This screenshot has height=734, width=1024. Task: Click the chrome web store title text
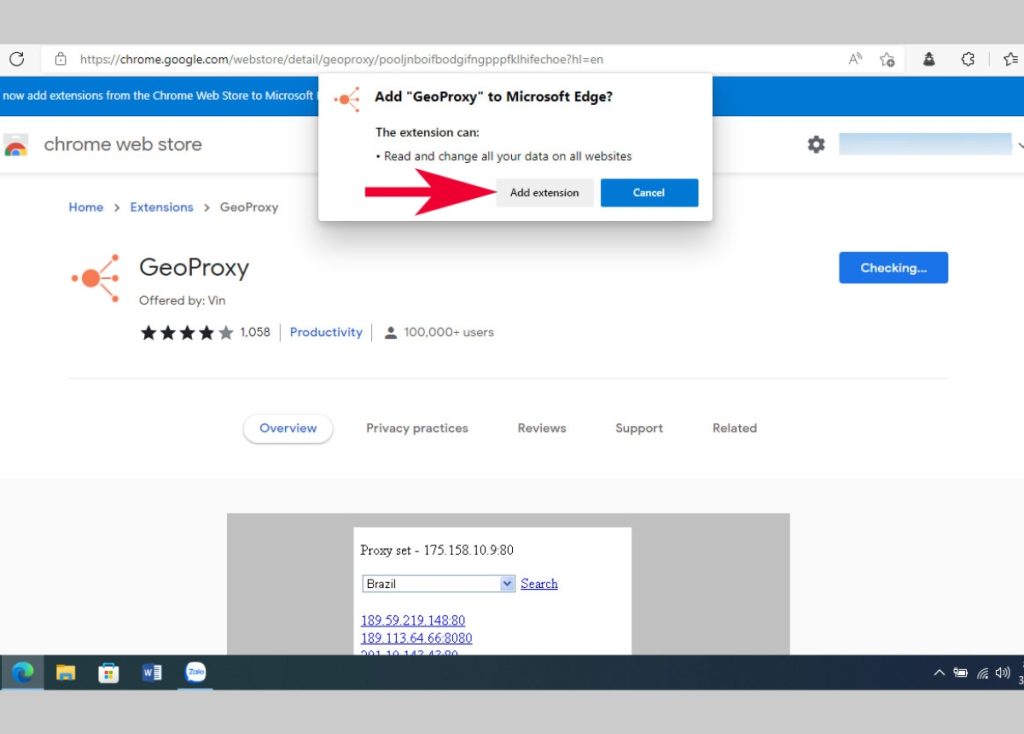click(x=123, y=144)
